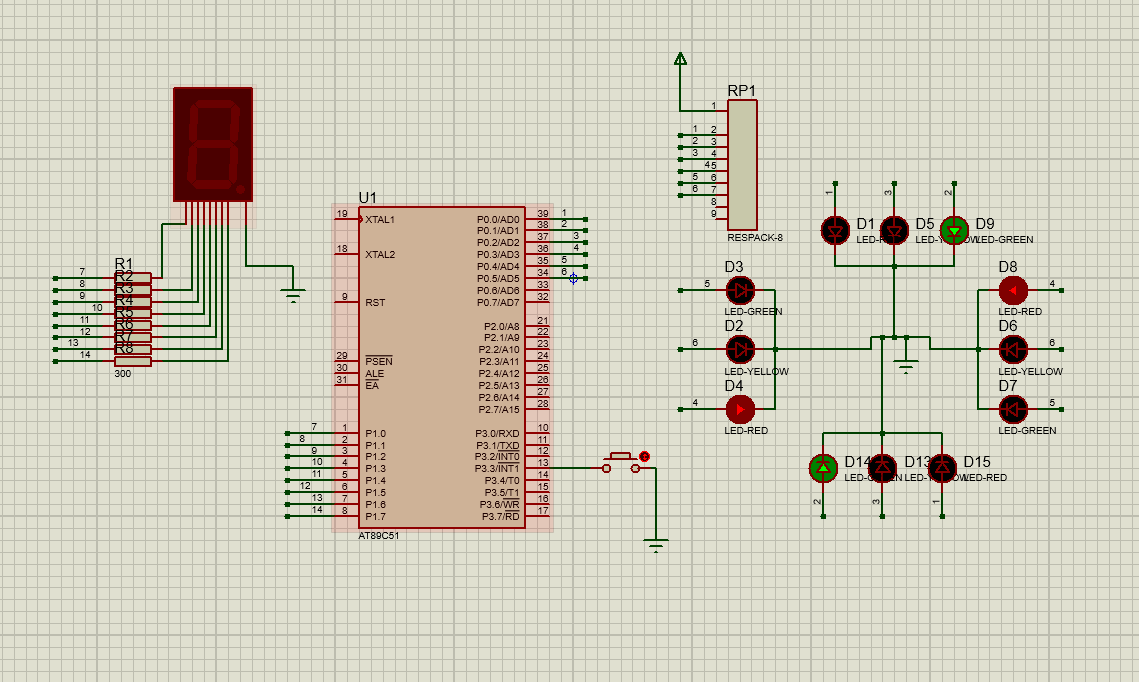Click the LED-RED label under D4
Image resolution: width=1139 pixels, height=682 pixels.
point(746,431)
